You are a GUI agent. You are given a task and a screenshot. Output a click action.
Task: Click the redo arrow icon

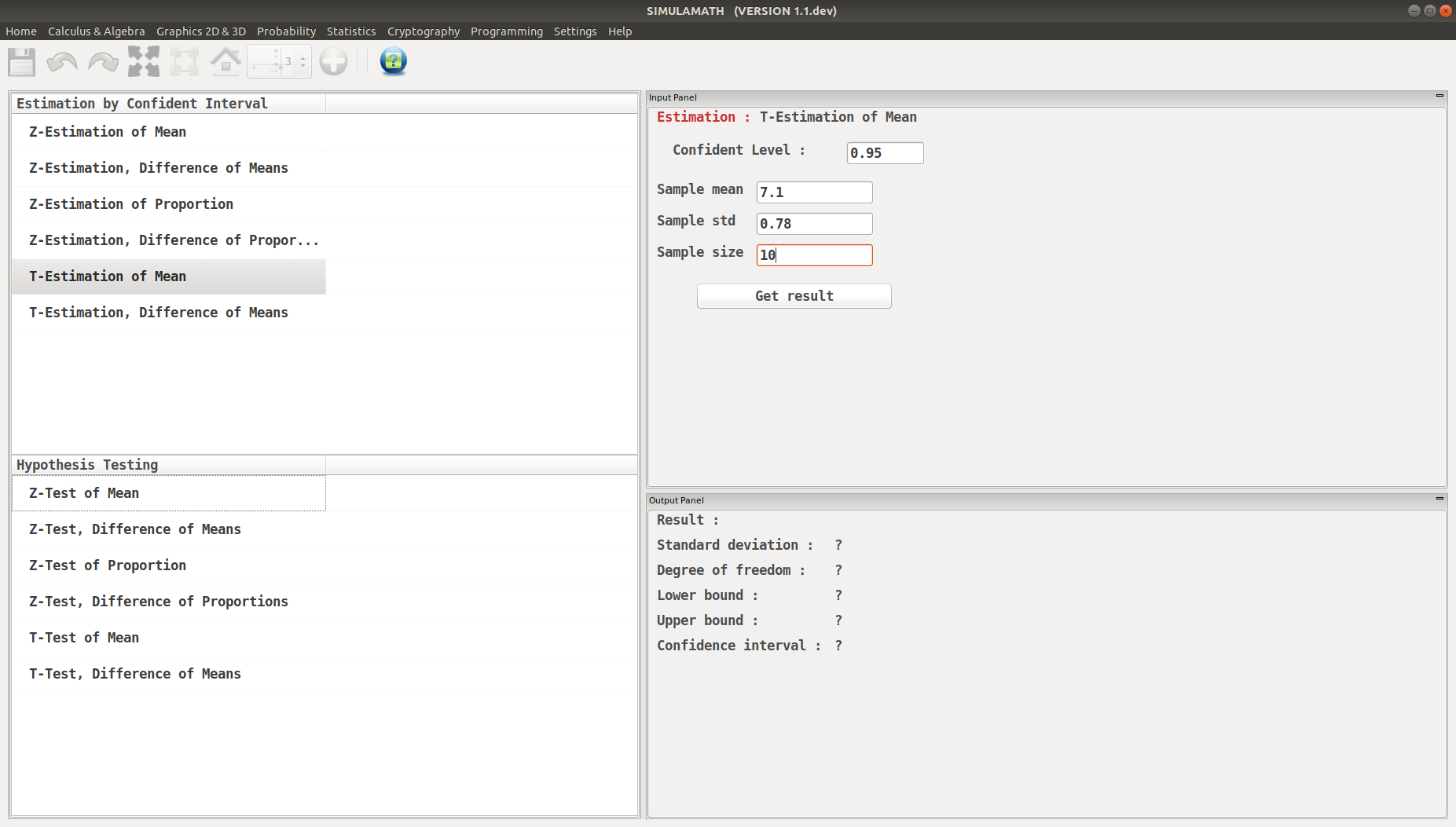coord(104,61)
